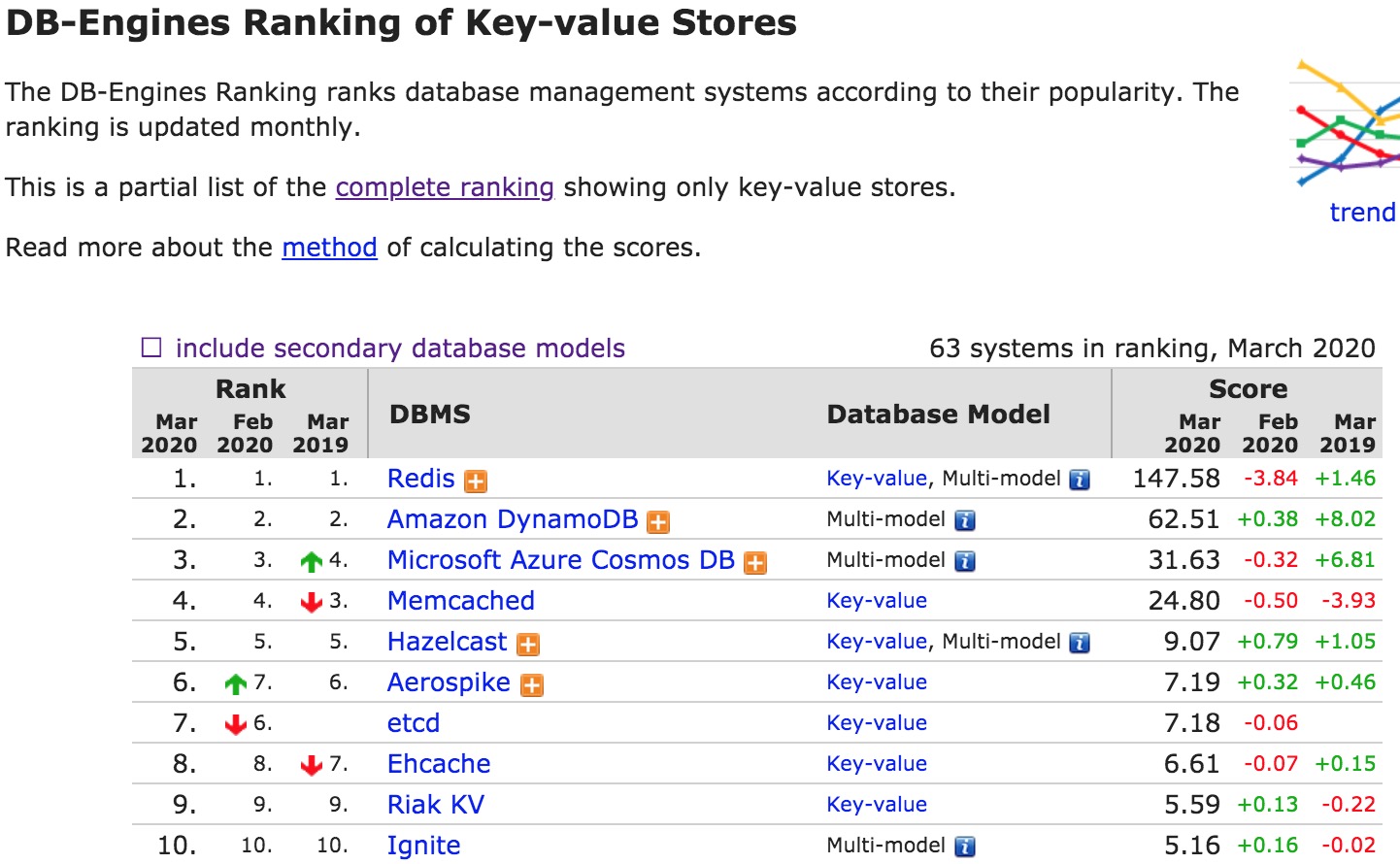Open the info icon next to Ignite Multi-model
Viewport: 1400px width, 864px height.
coord(965,847)
